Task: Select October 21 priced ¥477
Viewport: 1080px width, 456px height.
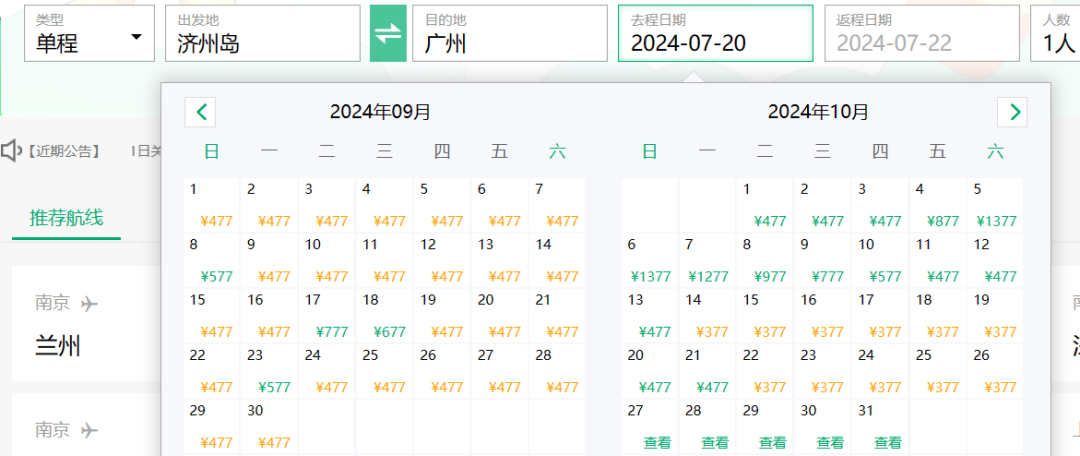Action: click(x=707, y=371)
